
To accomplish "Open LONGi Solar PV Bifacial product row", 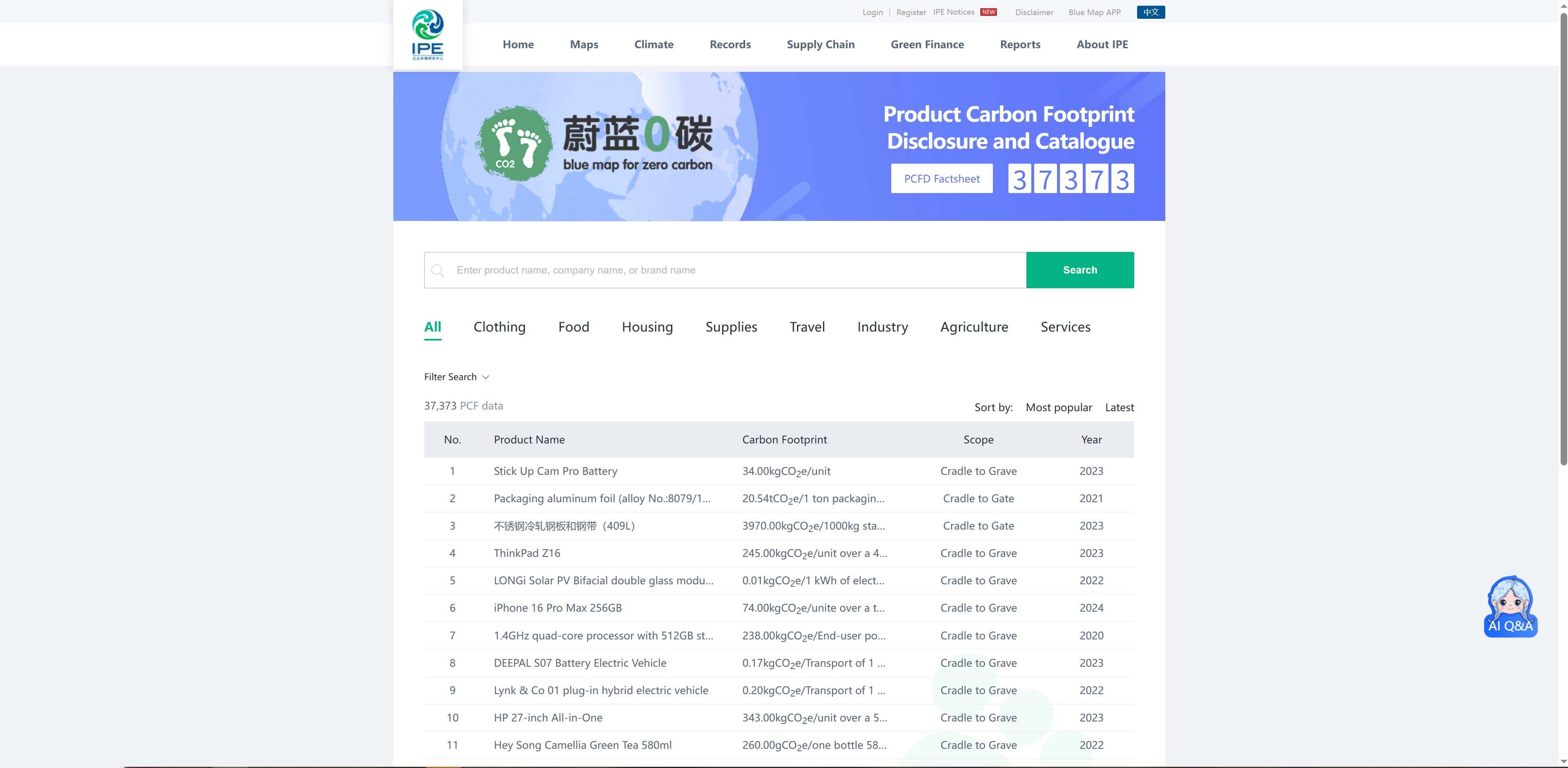I will (x=778, y=581).
